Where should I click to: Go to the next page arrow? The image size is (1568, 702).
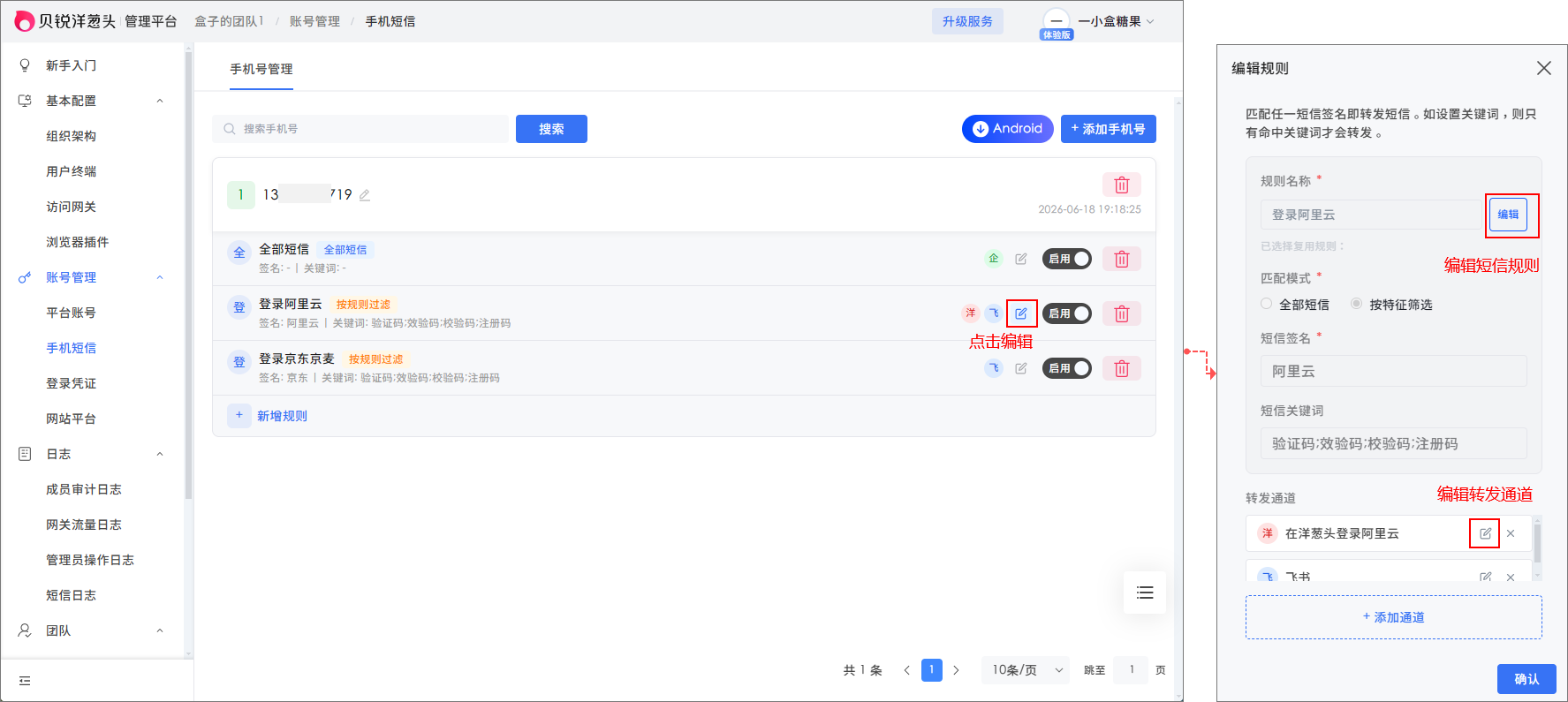956,670
